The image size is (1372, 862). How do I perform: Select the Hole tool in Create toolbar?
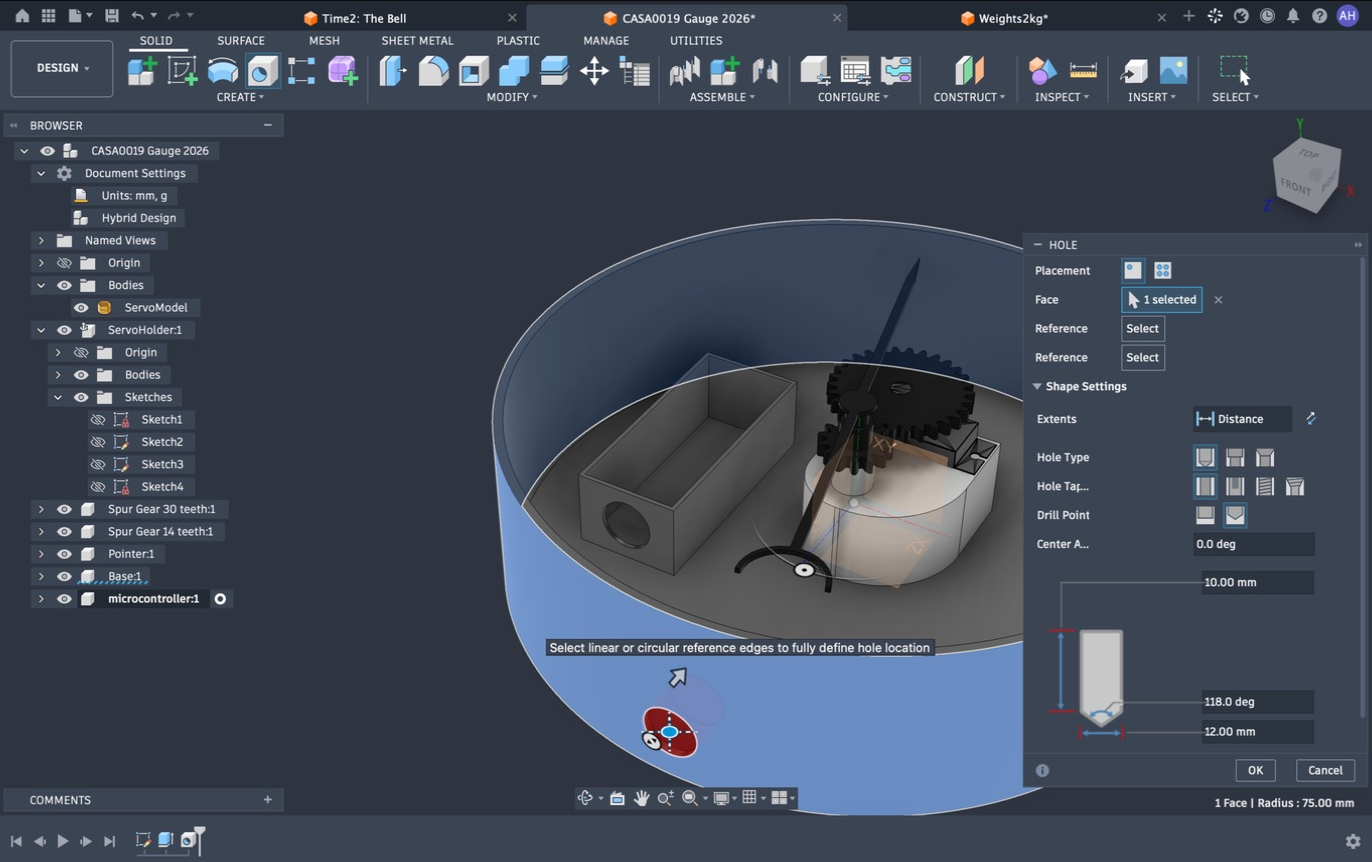(262, 70)
